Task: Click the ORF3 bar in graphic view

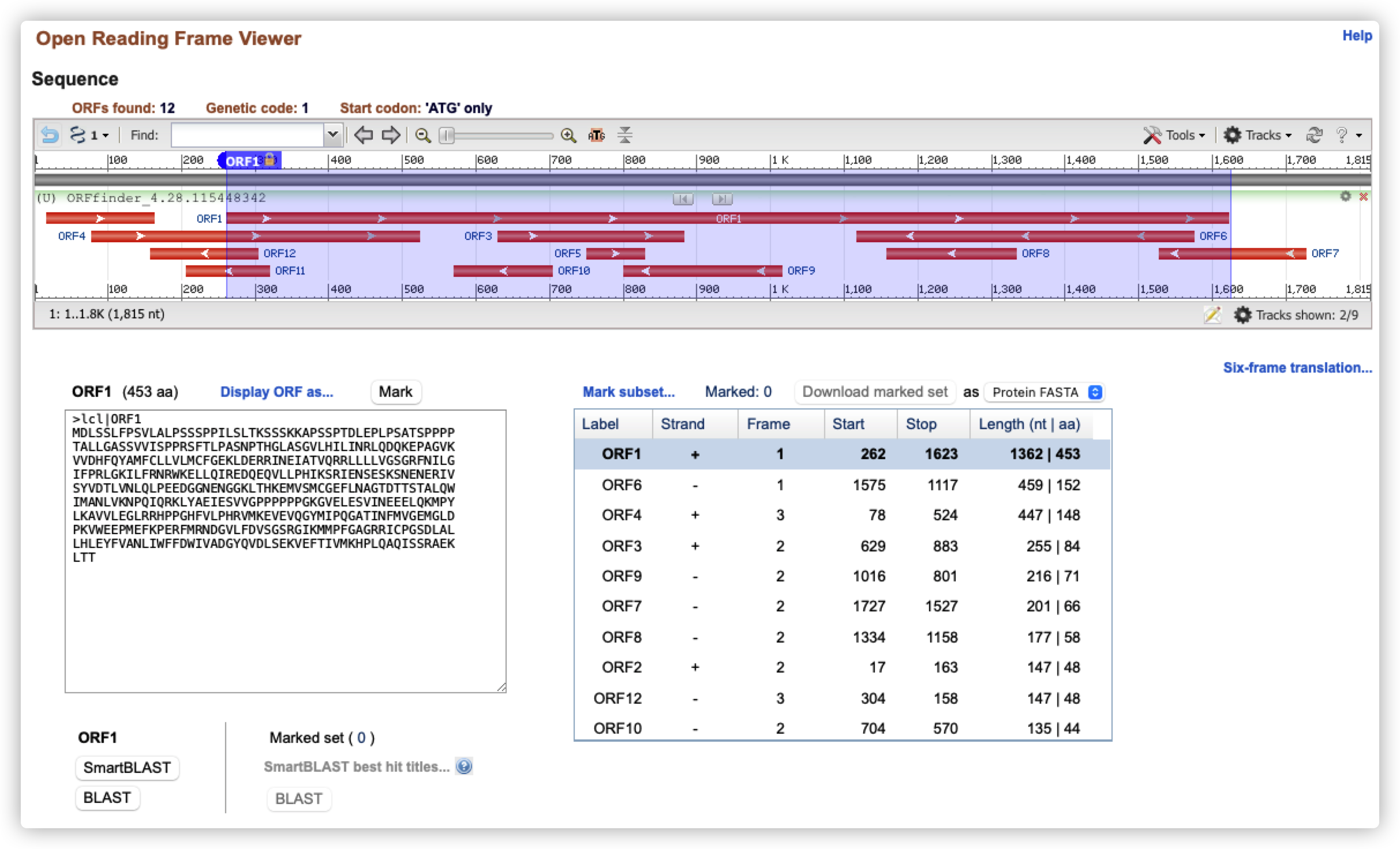Action: (x=590, y=236)
